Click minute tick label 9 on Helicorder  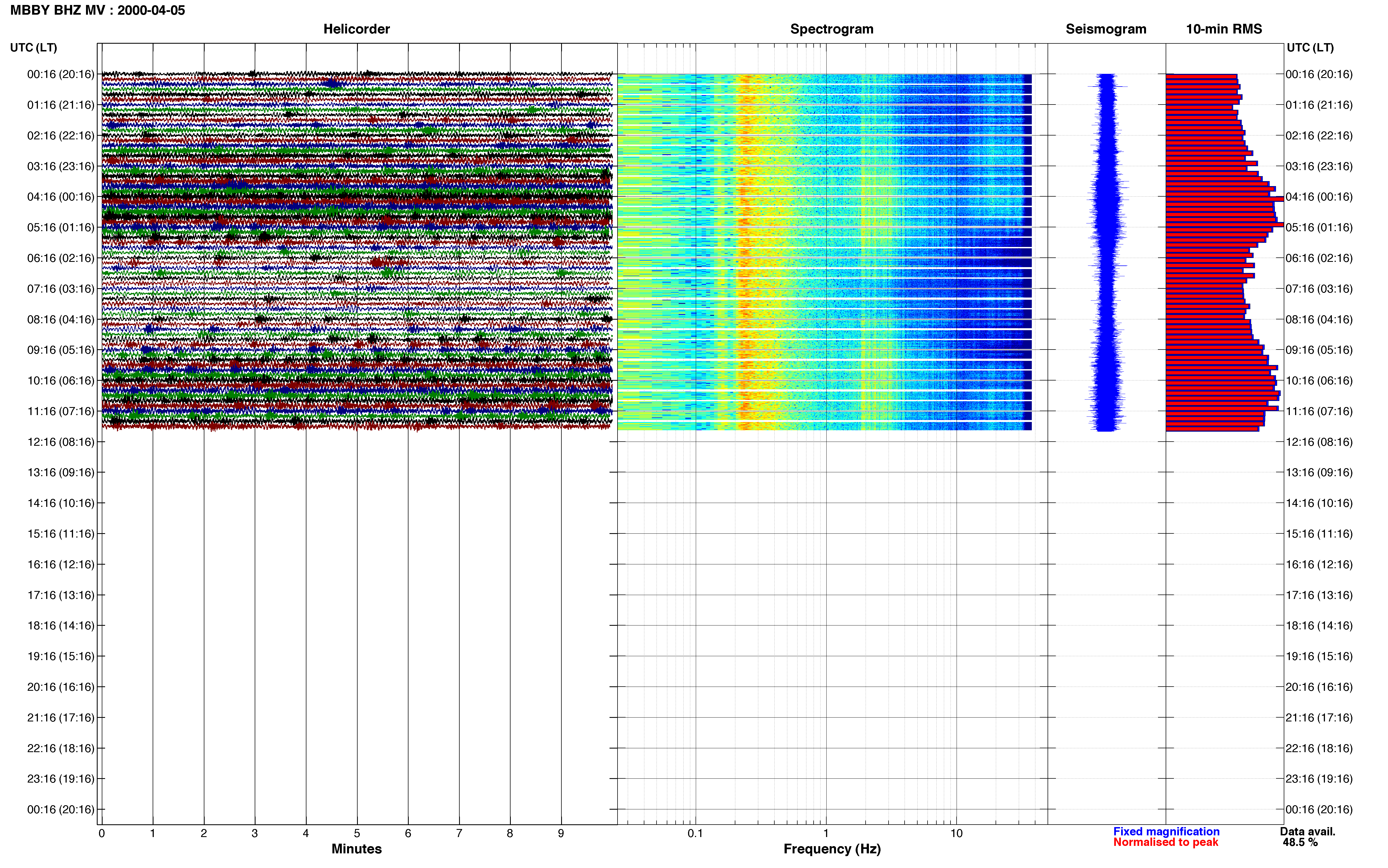pos(561,833)
